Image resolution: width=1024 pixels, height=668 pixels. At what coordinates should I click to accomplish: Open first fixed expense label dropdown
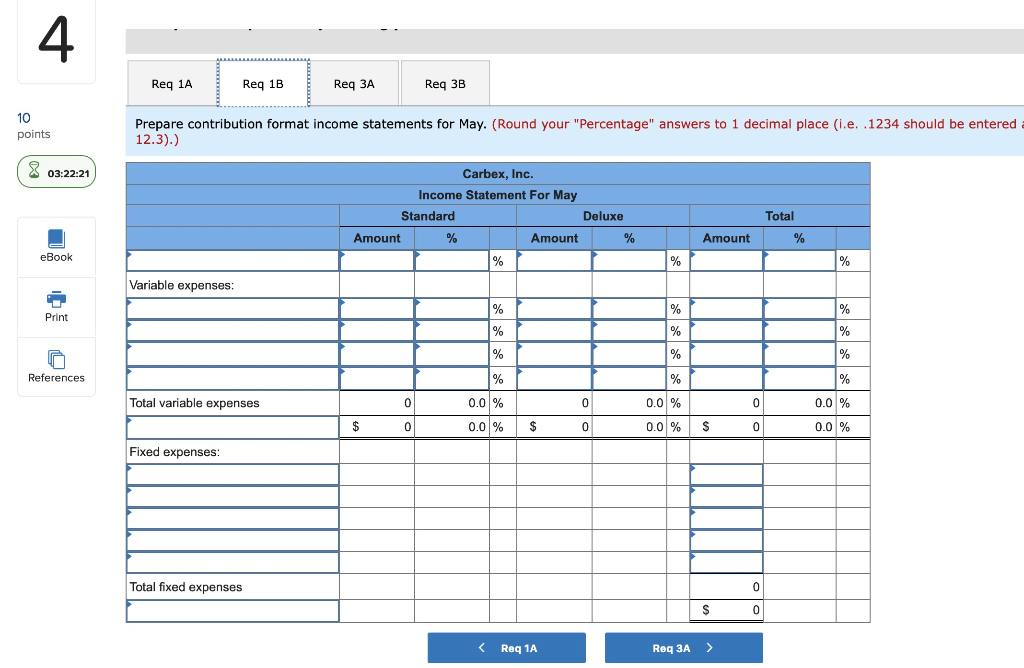click(x=232, y=474)
